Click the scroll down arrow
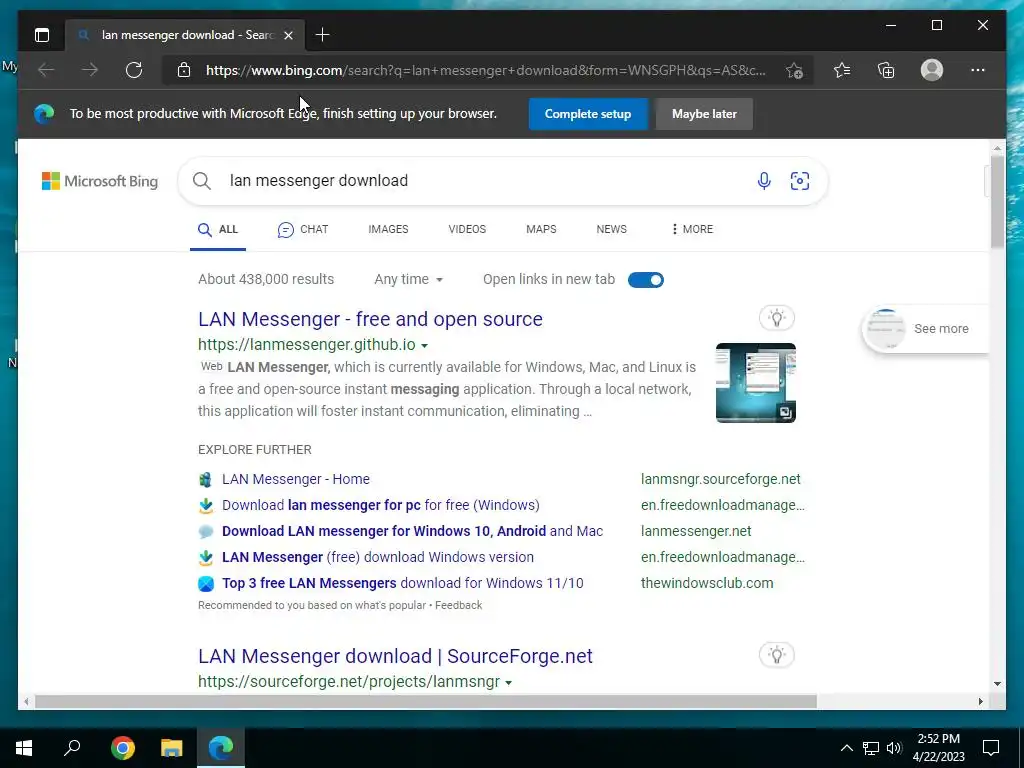The height and width of the screenshot is (768, 1024). point(997,684)
